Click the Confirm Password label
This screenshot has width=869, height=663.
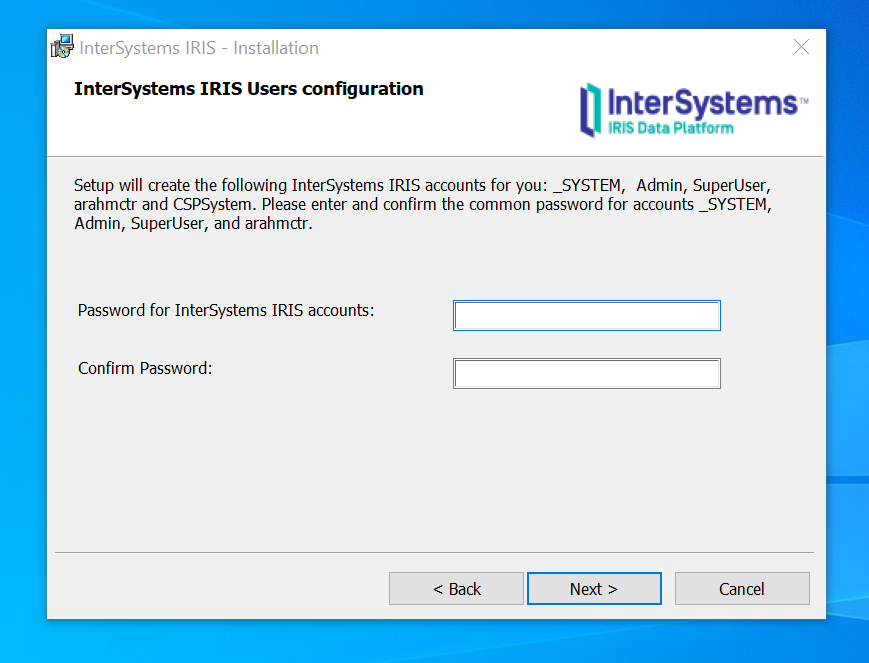tap(145, 368)
